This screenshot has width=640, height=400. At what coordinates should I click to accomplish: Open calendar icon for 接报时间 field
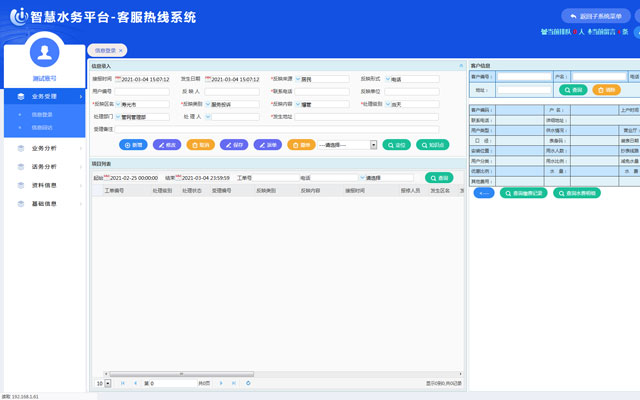click(x=118, y=79)
